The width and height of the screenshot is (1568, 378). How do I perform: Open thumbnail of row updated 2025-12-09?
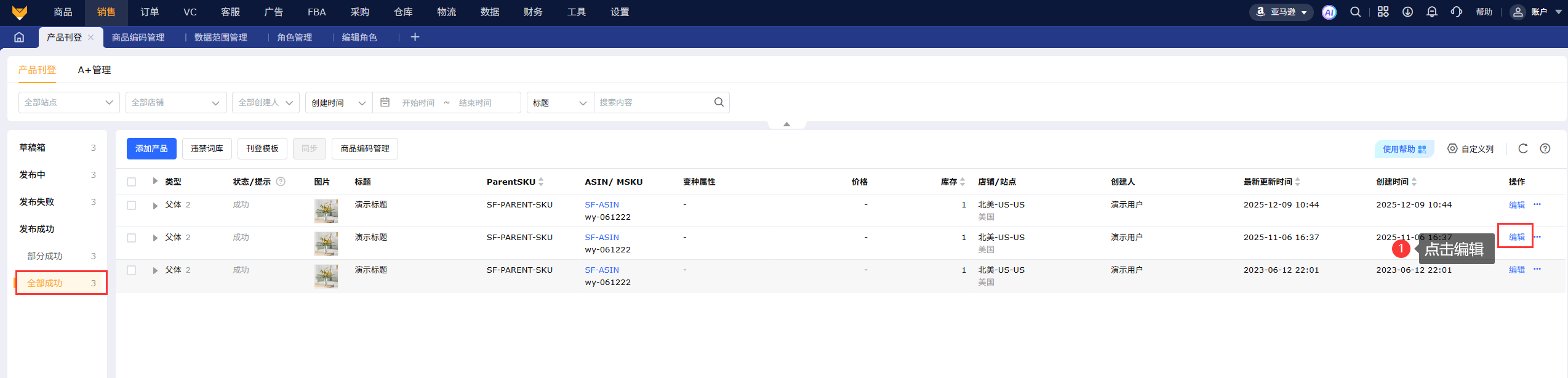(326, 211)
